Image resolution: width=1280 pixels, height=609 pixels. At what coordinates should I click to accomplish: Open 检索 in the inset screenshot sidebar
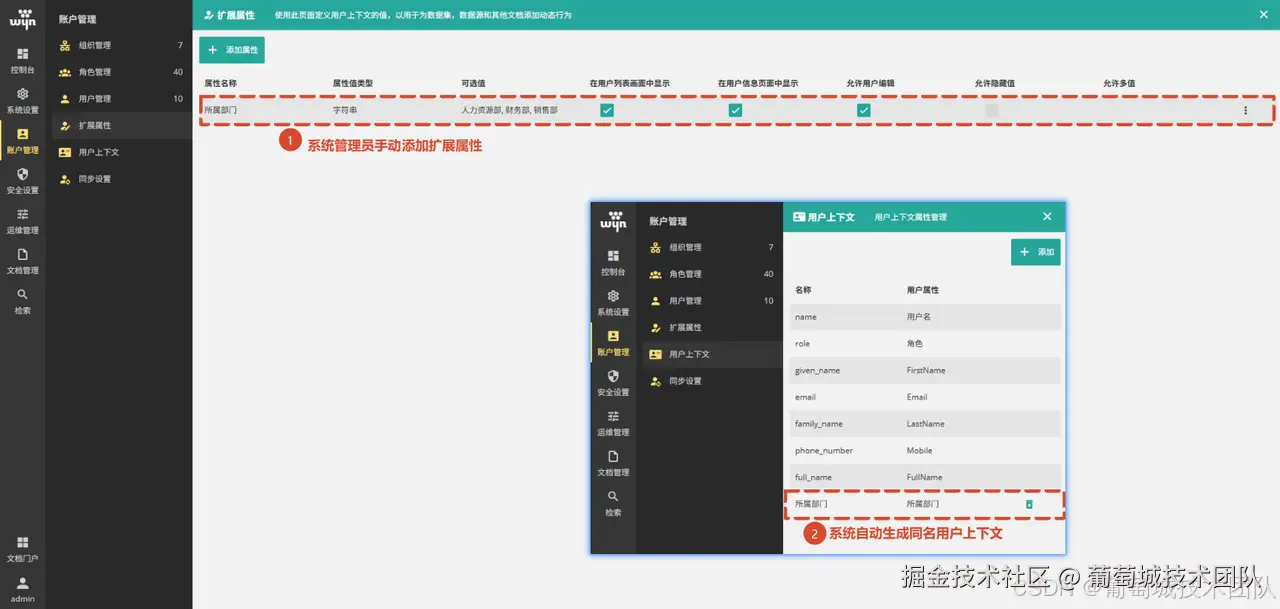coord(613,502)
